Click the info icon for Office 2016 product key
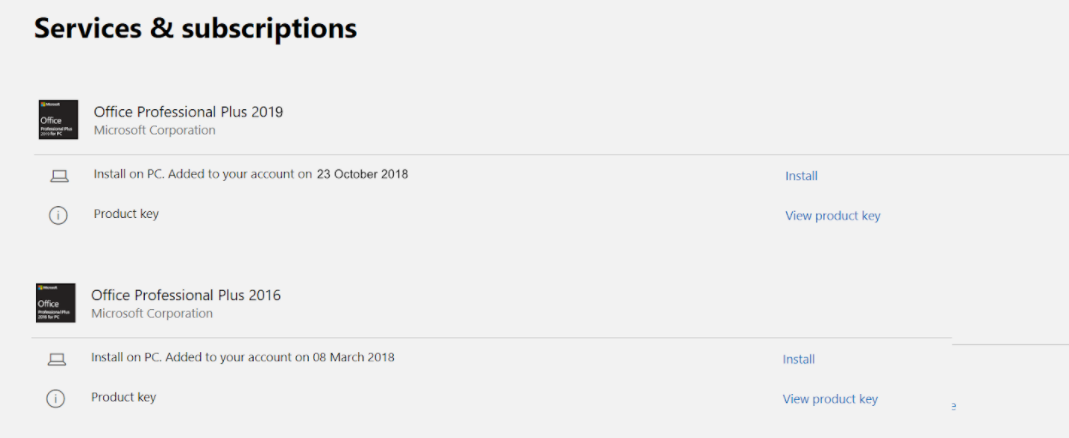Screen dimensions: 1069x438 coord(56,399)
